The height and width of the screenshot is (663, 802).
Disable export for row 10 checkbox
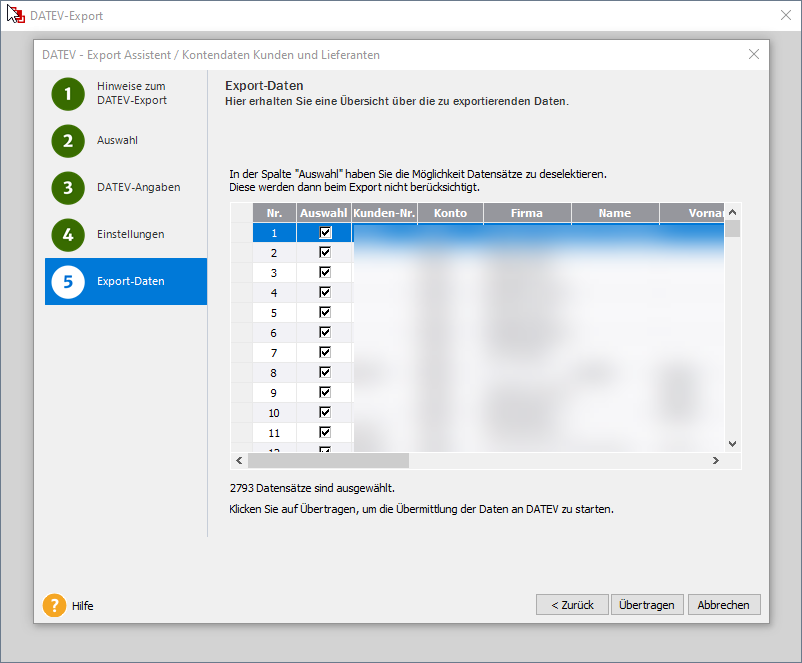325,412
